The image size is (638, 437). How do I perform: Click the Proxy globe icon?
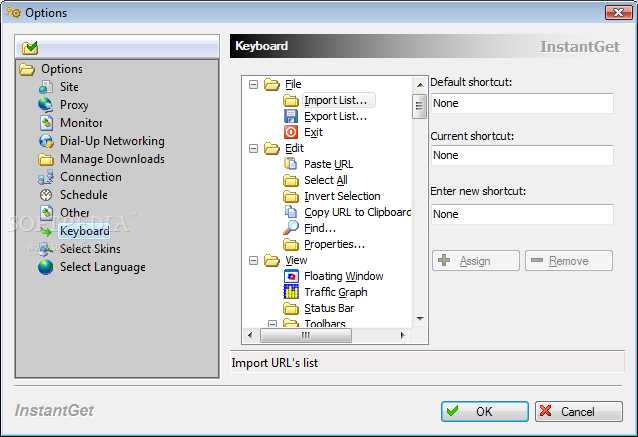[x=46, y=105]
